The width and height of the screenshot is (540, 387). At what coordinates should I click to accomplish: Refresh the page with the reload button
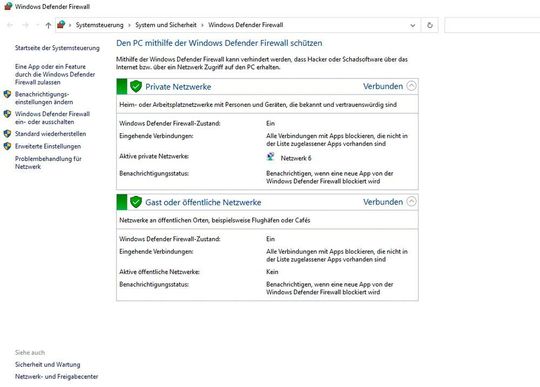point(429,25)
